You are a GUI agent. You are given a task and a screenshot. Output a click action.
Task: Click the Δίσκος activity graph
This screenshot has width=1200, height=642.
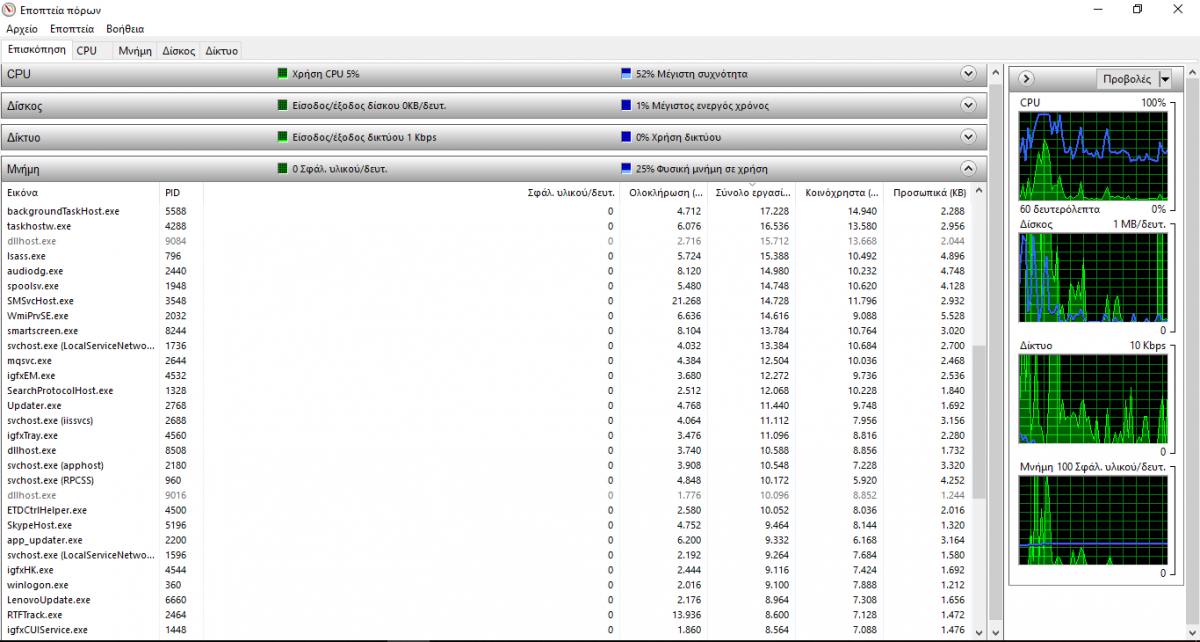coord(1093,278)
